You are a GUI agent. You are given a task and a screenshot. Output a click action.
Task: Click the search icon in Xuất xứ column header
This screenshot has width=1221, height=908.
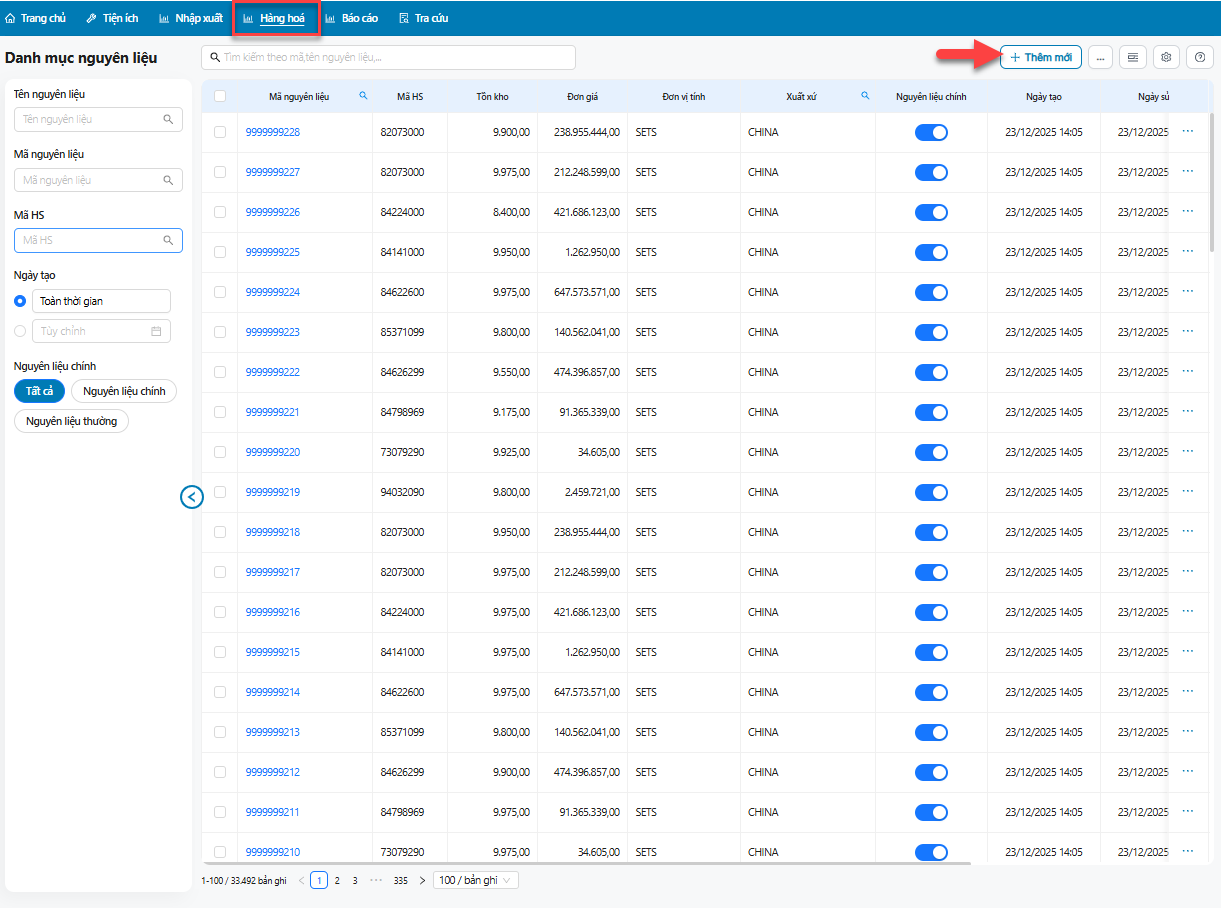point(865,96)
